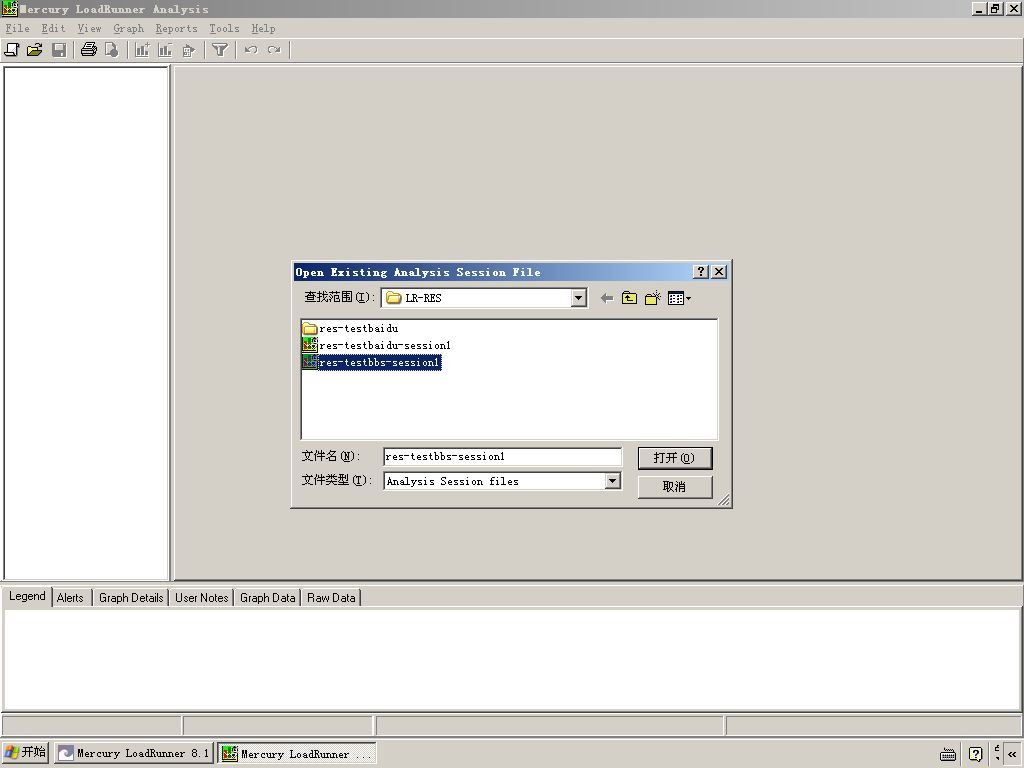Click the Undo arrow toolbar icon
This screenshot has height=768, width=1024.
(251, 50)
